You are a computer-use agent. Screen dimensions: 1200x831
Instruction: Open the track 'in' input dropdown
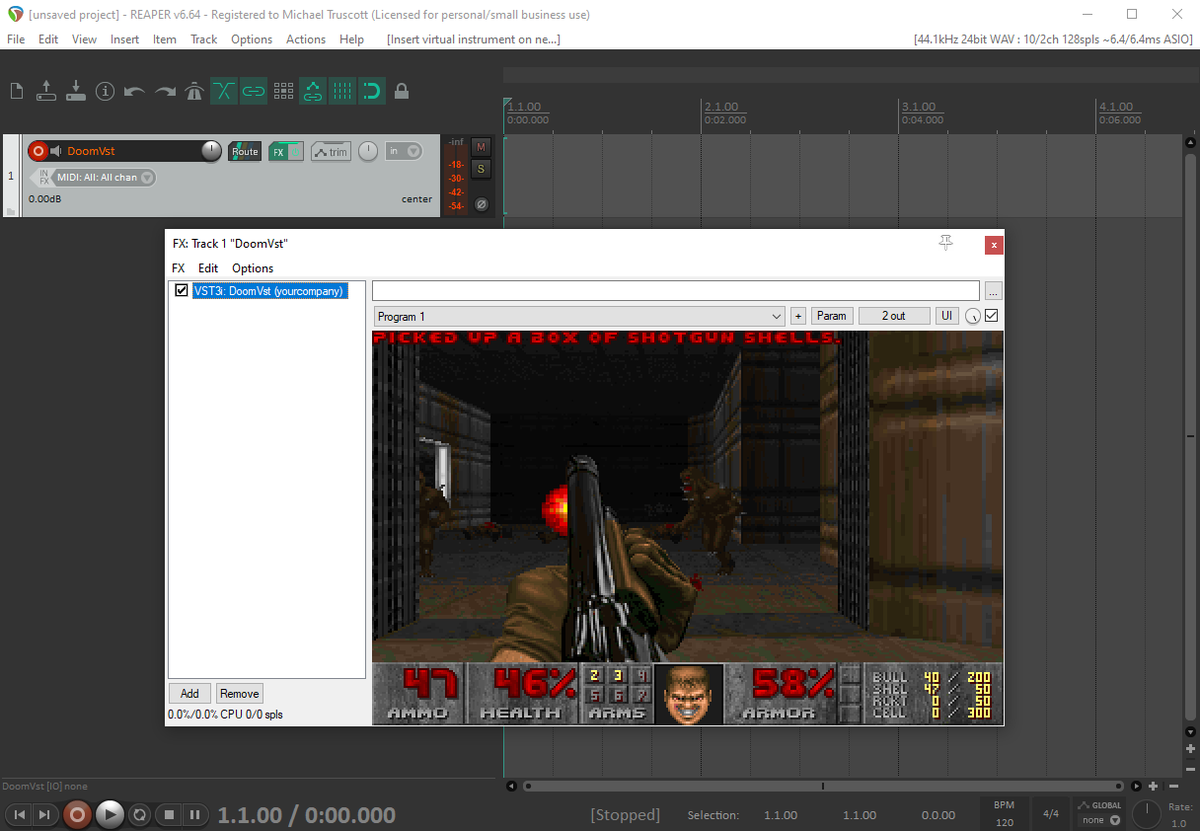tap(404, 151)
